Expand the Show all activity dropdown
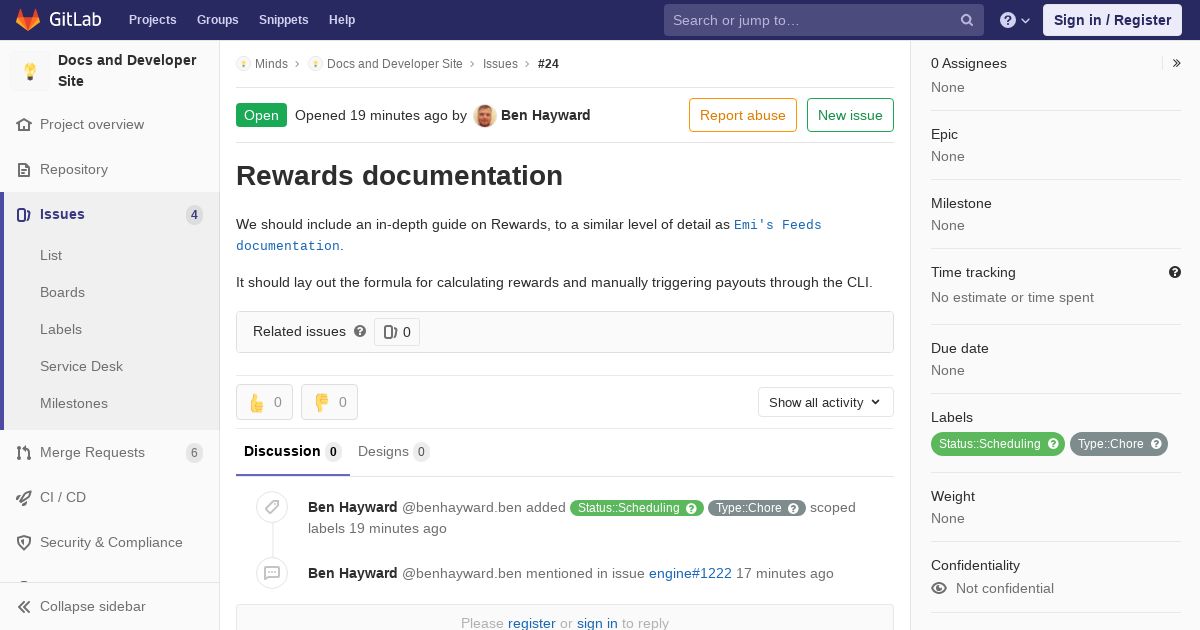This screenshot has width=1200, height=630. coord(826,402)
